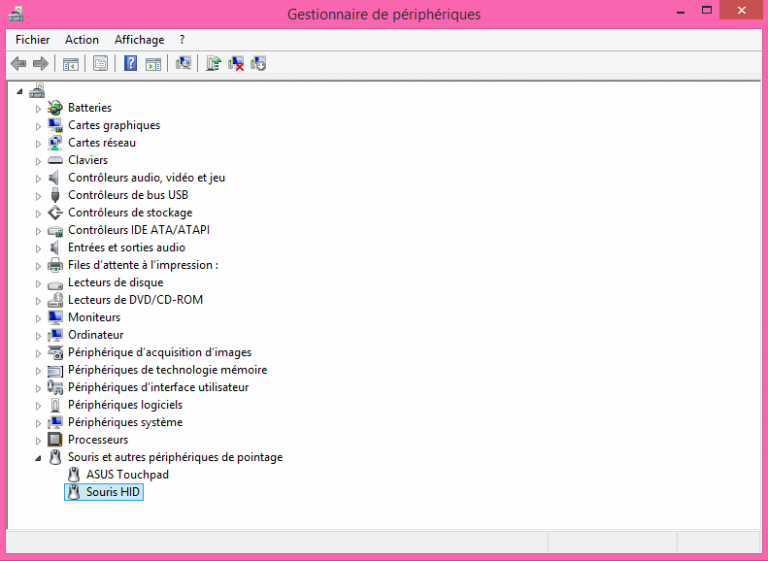The image size is (768, 561).
Task: Select the ASUS Touchpad device
Action: (x=127, y=475)
